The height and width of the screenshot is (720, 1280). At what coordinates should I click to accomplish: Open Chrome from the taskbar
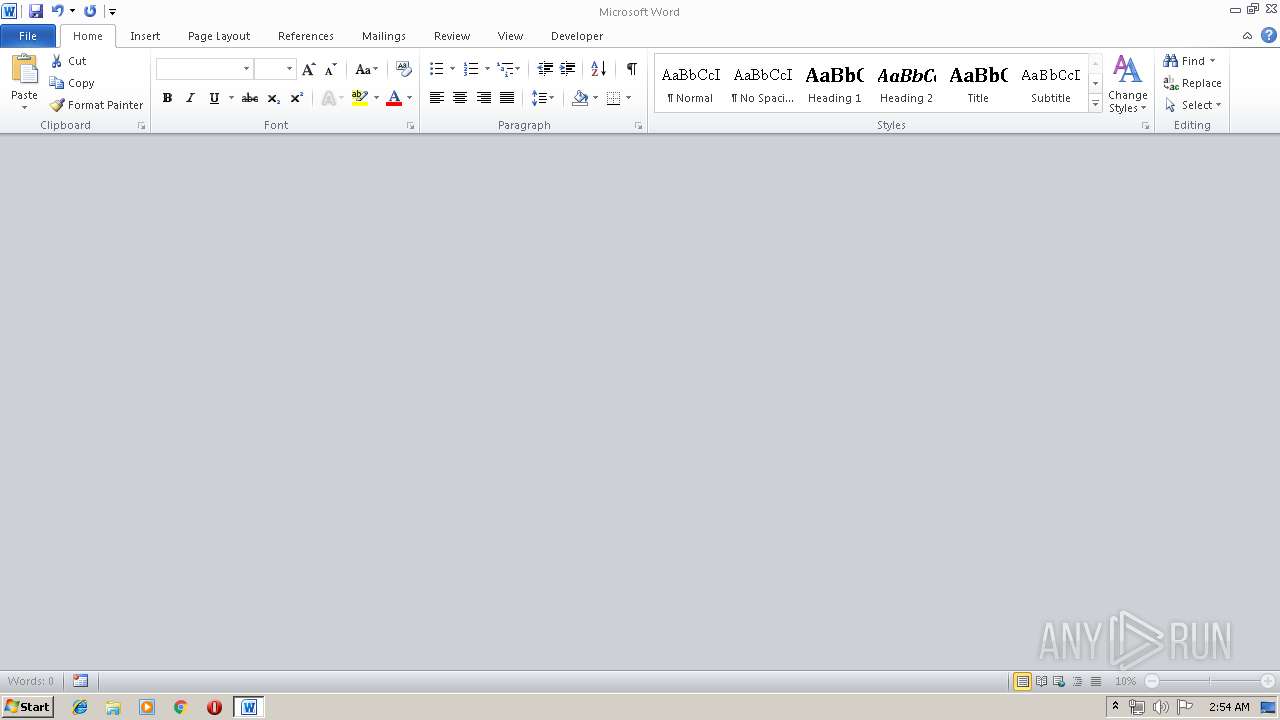(x=180, y=707)
